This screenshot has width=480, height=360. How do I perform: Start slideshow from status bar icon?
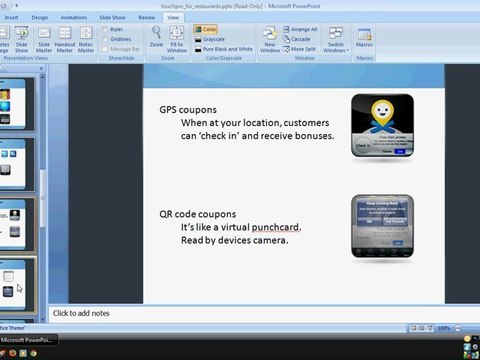(x=430, y=328)
